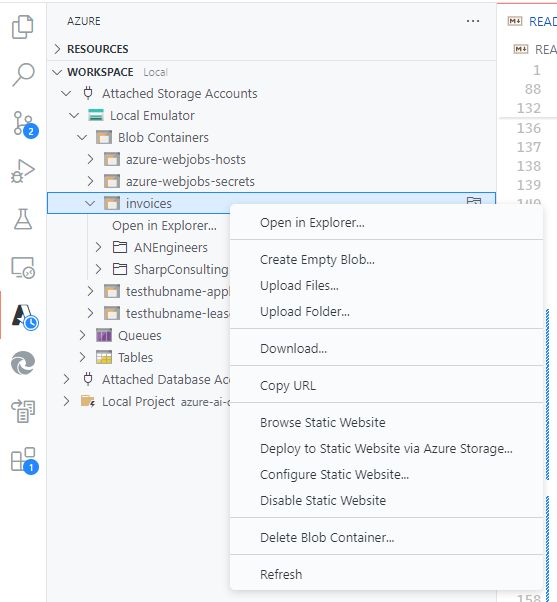Open the Search view in activity bar

[x=23, y=75]
